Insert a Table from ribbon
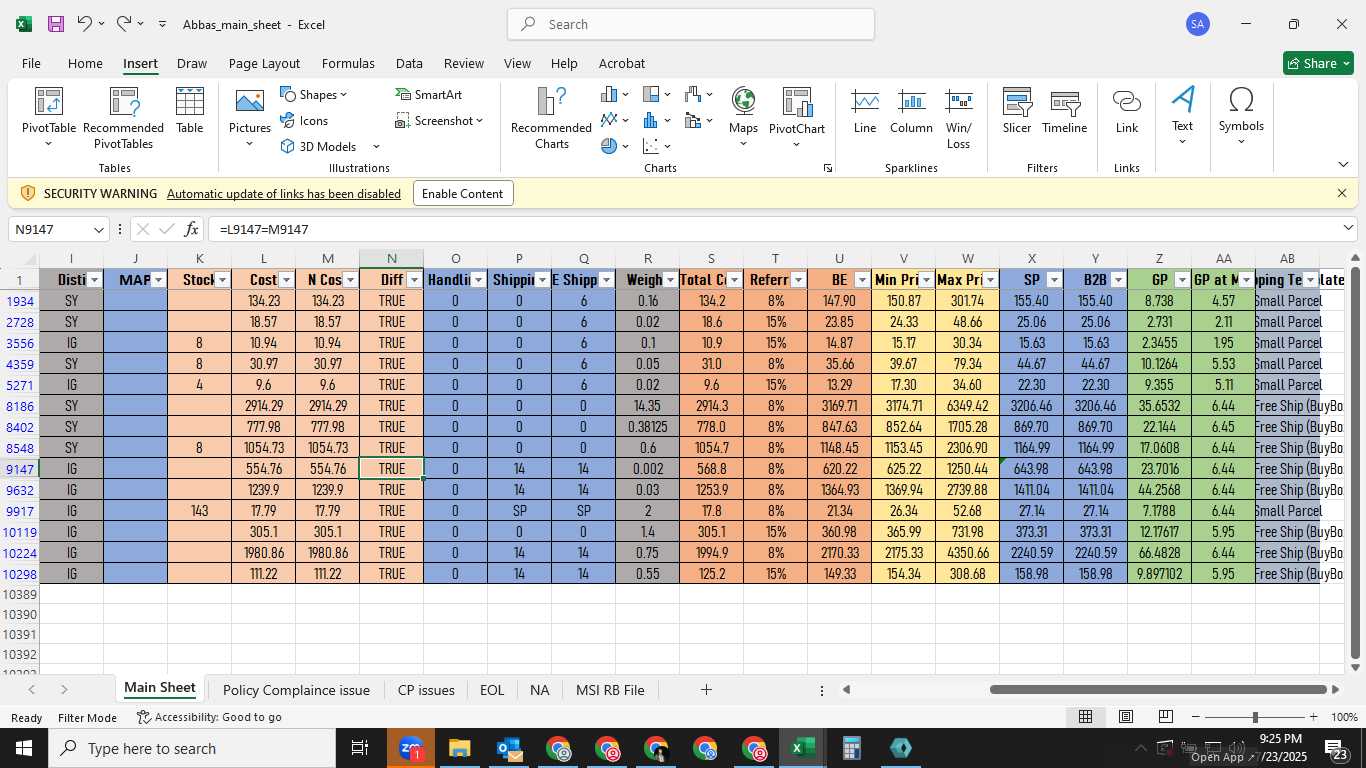This screenshot has height=768, width=1366. 190,110
